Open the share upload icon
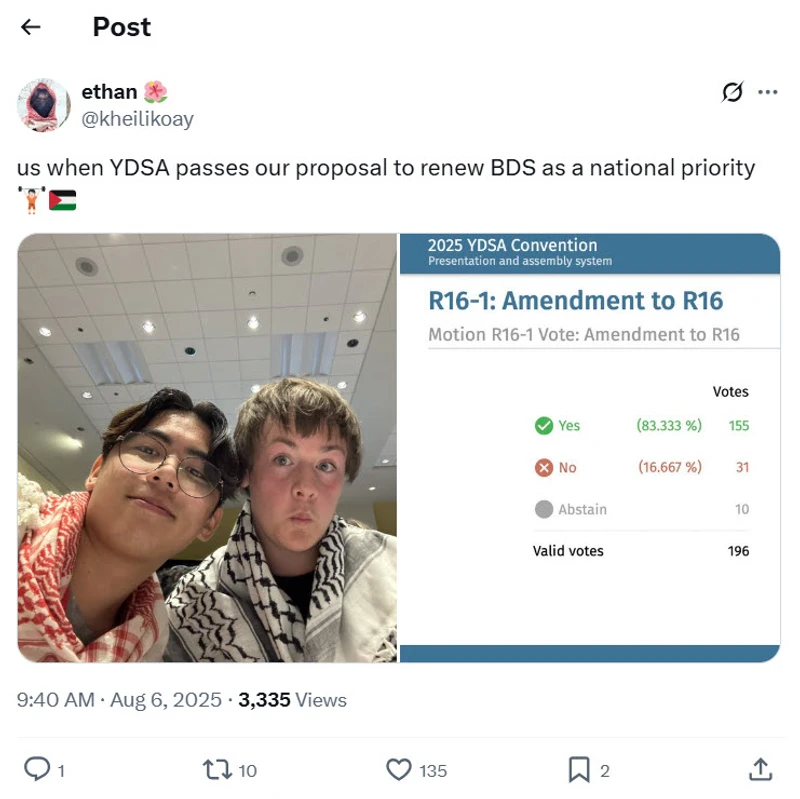This screenshot has width=800, height=799. [x=760, y=769]
